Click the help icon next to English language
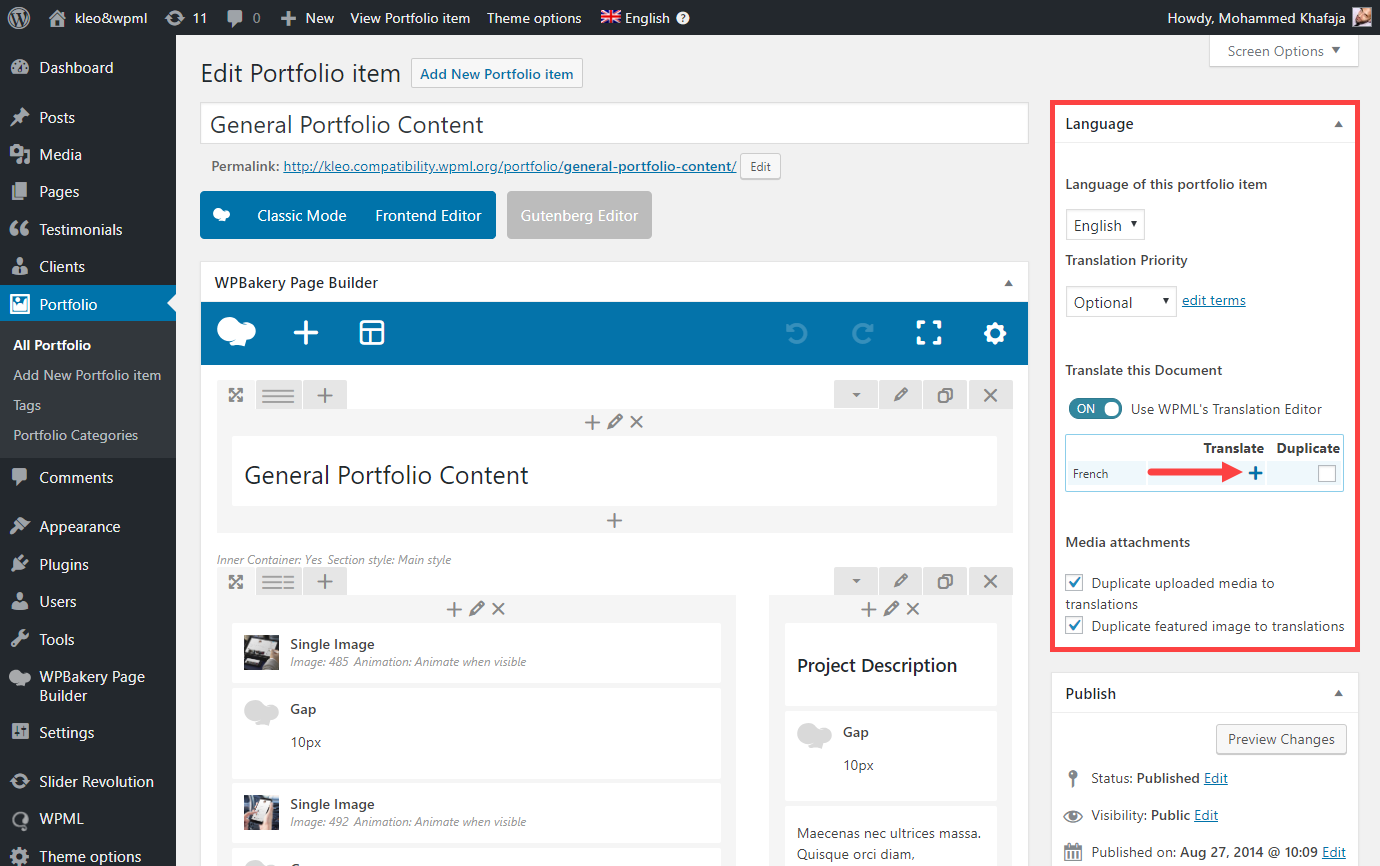The height and width of the screenshot is (866, 1380). point(683,18)
